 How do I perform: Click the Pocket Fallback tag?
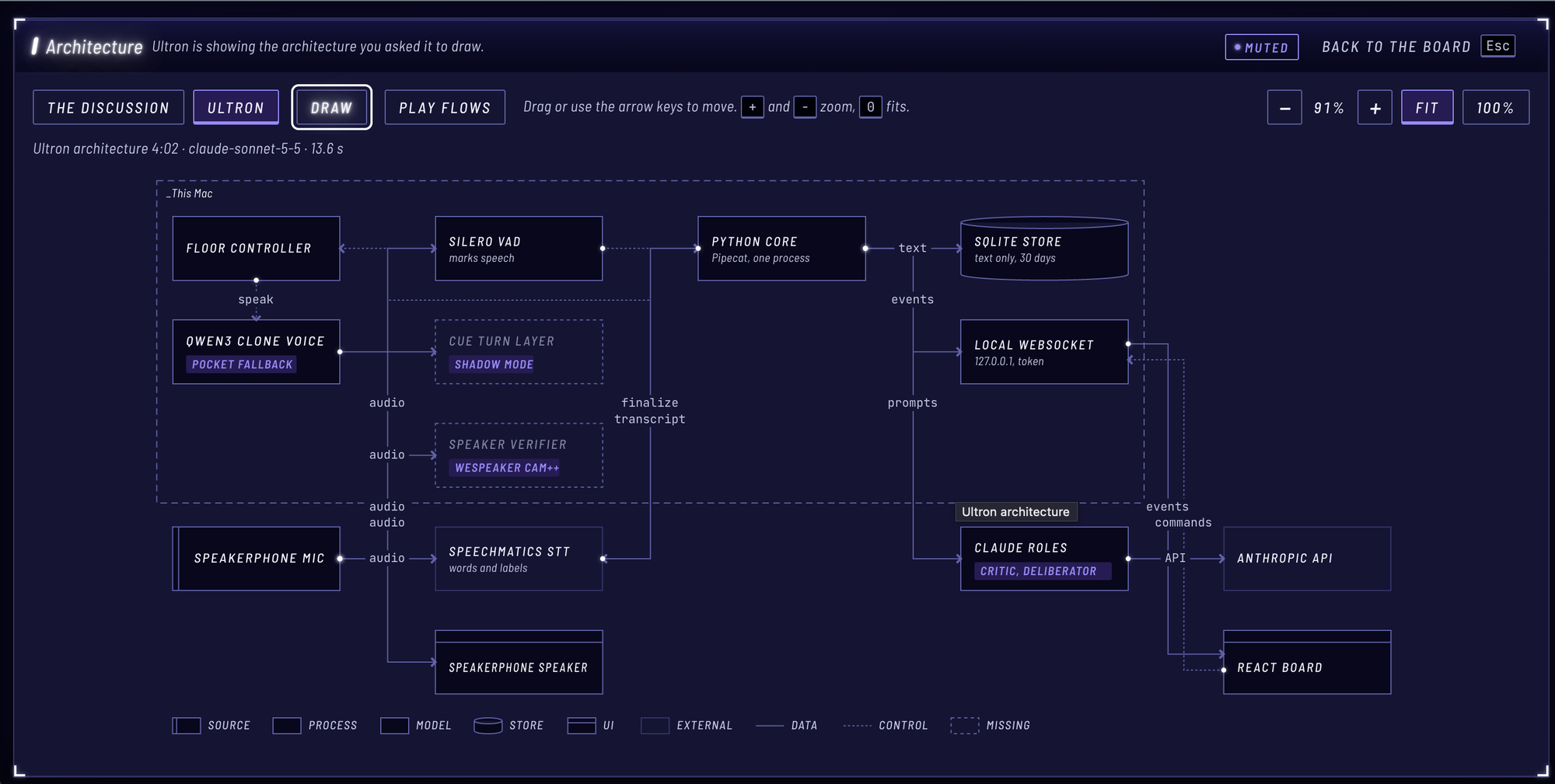[242, 364]
